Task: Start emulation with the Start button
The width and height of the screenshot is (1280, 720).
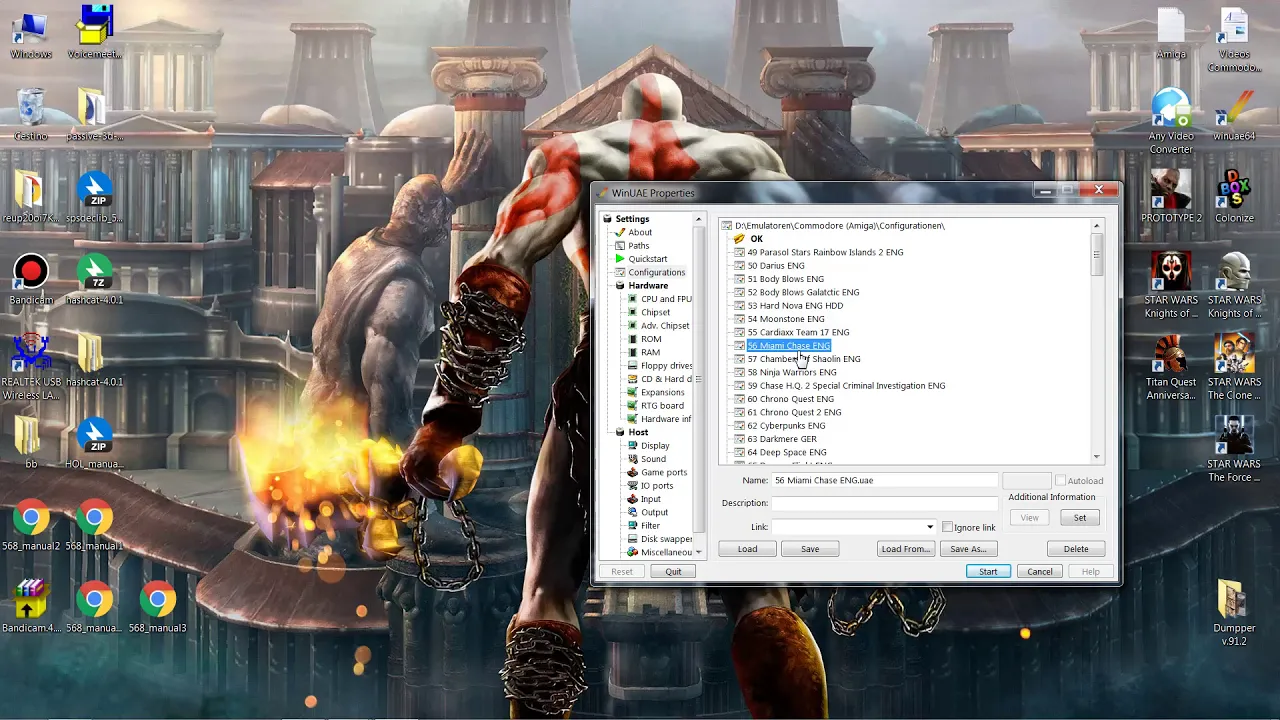Action: (988, 572)
